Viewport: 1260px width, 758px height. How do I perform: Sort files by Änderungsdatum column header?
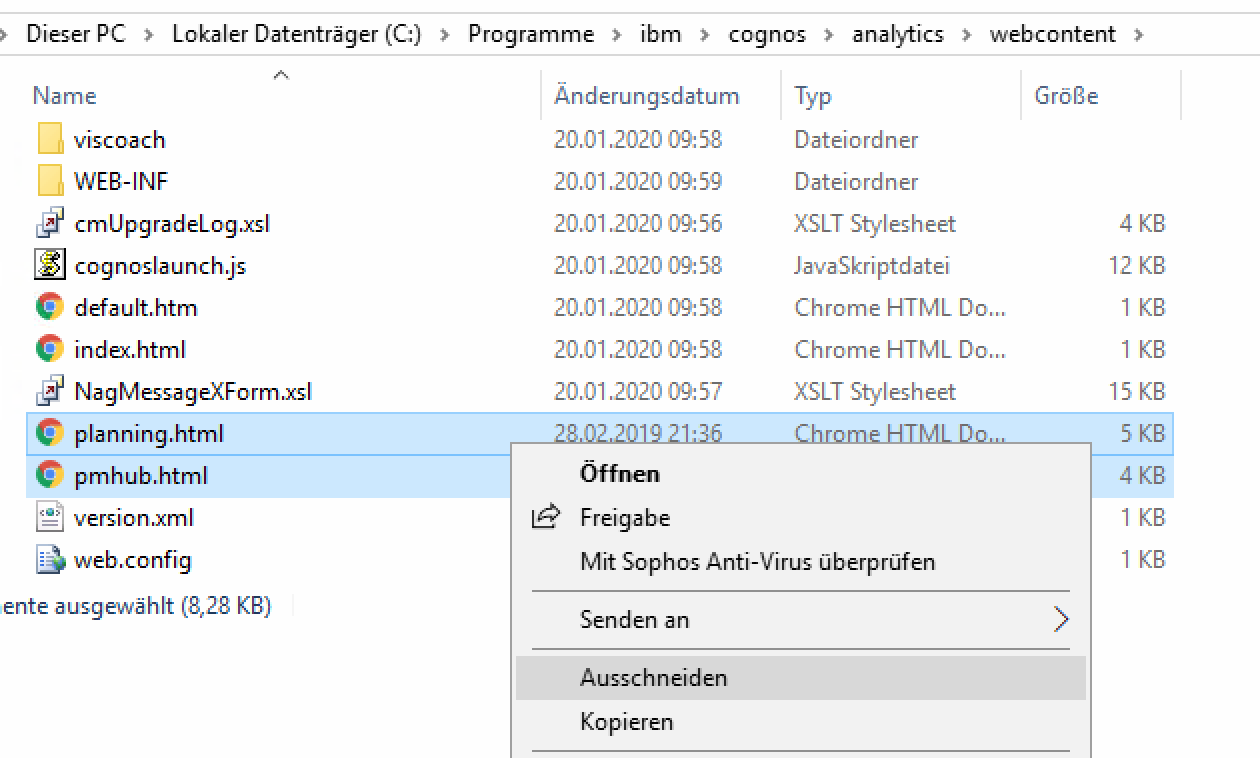point(646,96)
